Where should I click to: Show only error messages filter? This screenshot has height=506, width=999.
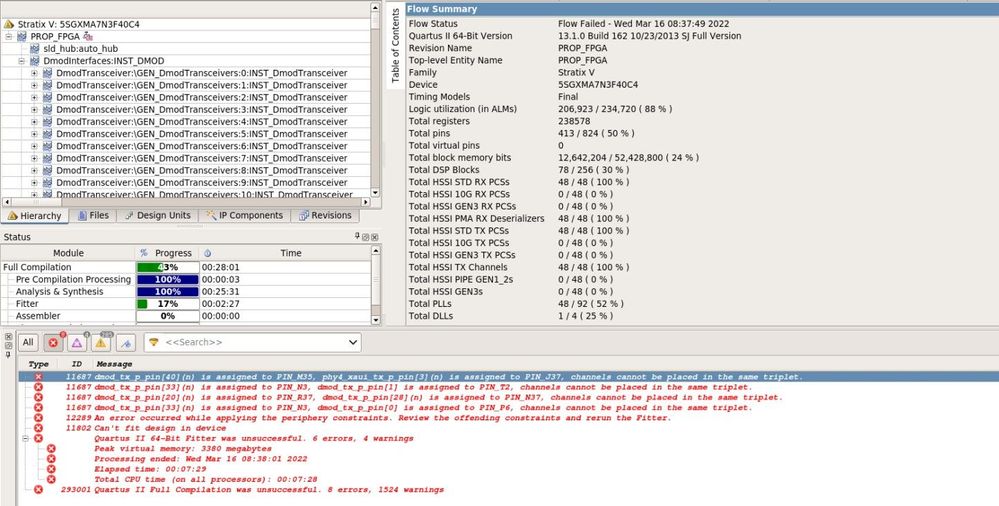pyautogui.click(x=53, y=343)
